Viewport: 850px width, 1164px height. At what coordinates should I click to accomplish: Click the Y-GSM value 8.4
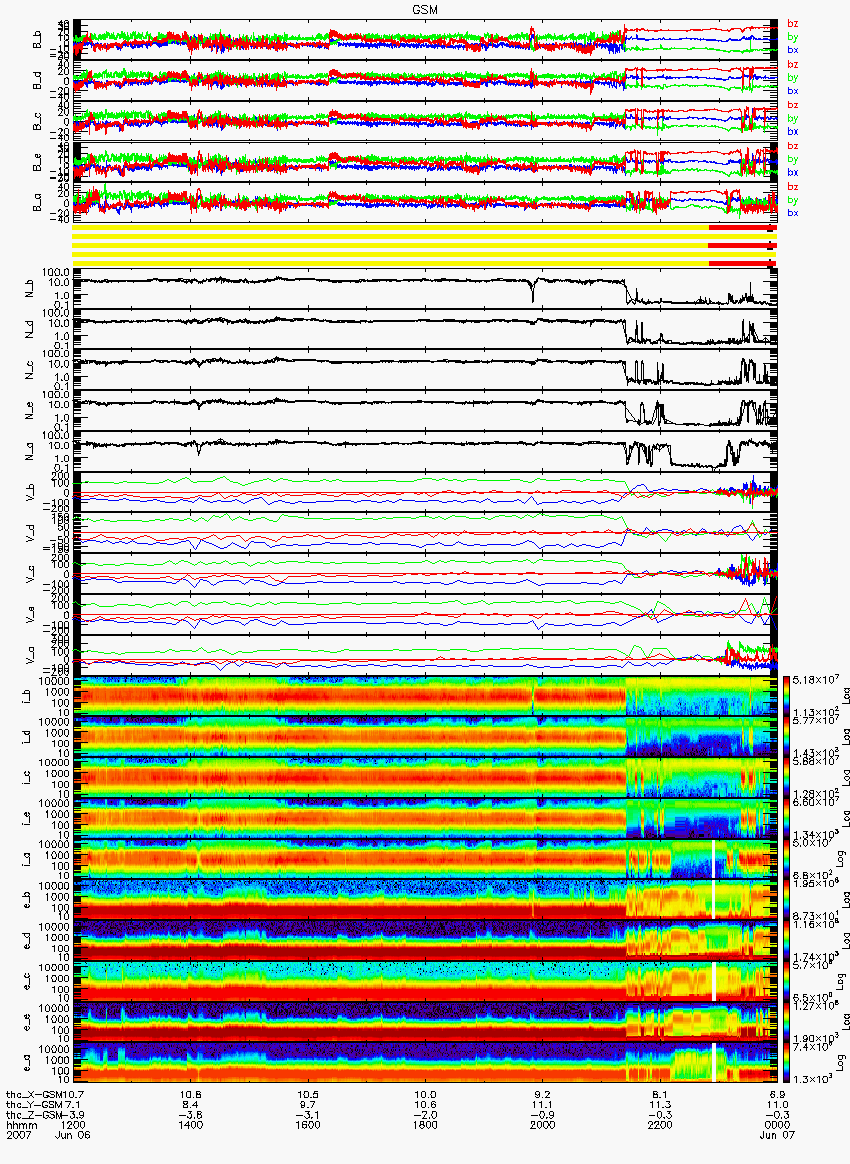[x=191, y=1105]
